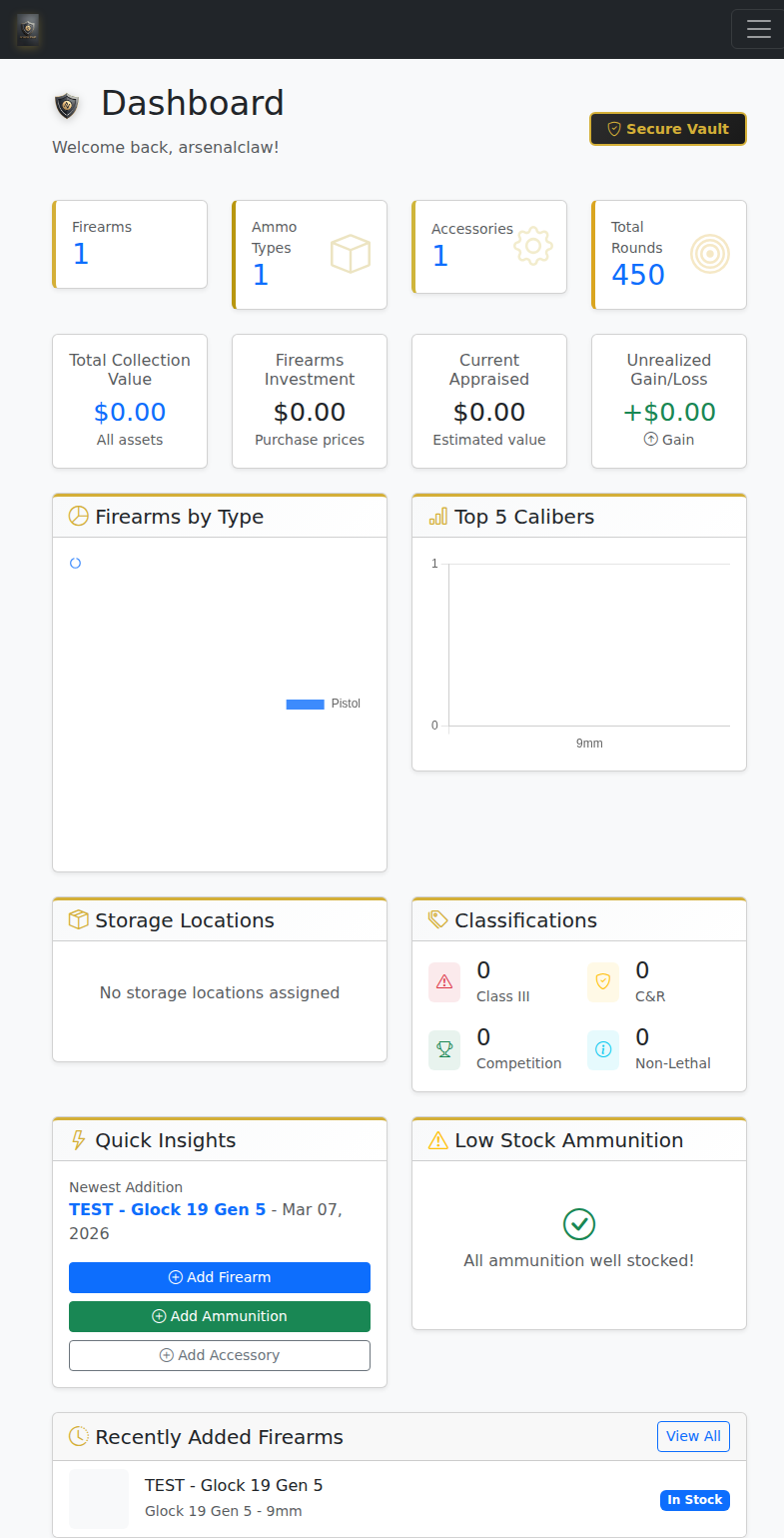Click the gear icon on Accessories card
The image size is (784, 1538).
click(532, 246)
